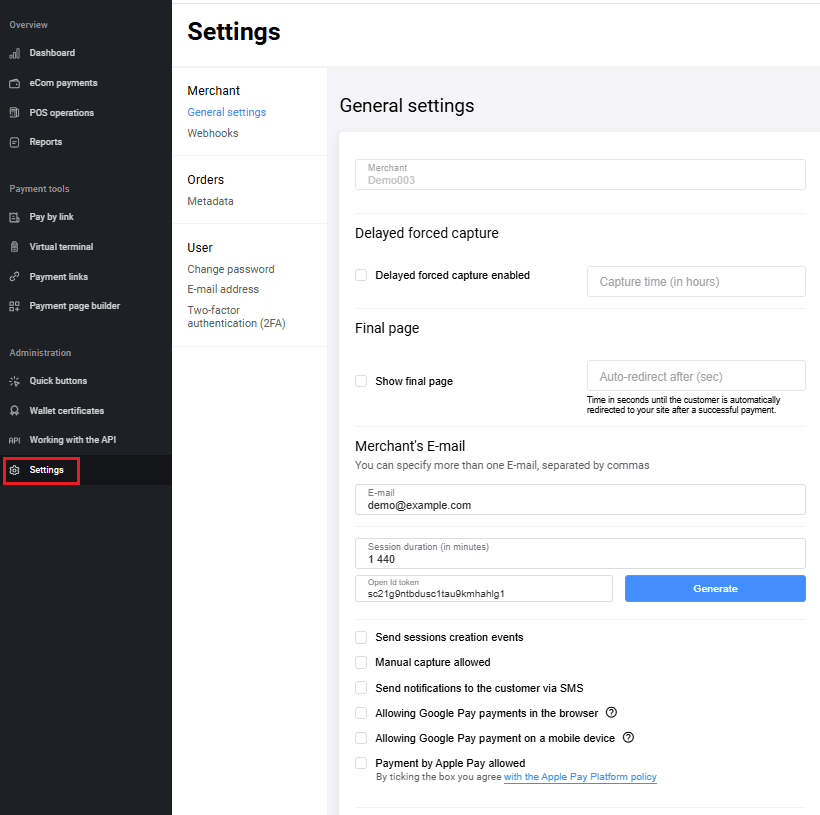Image resolution: width=820 pixels, height=815 pixels.
Task: Click the Payment links chain icon
Action: (14, 277)
